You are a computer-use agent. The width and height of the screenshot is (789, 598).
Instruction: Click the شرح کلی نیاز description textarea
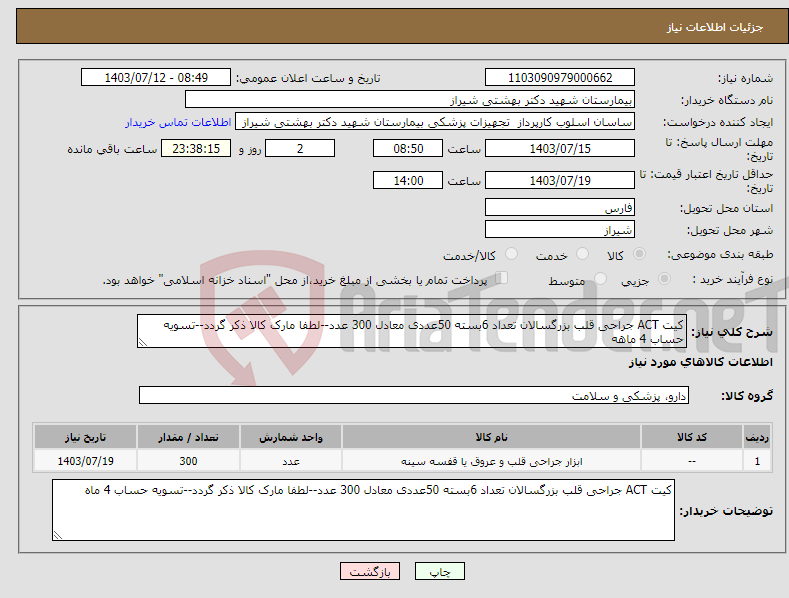[412, 331]
